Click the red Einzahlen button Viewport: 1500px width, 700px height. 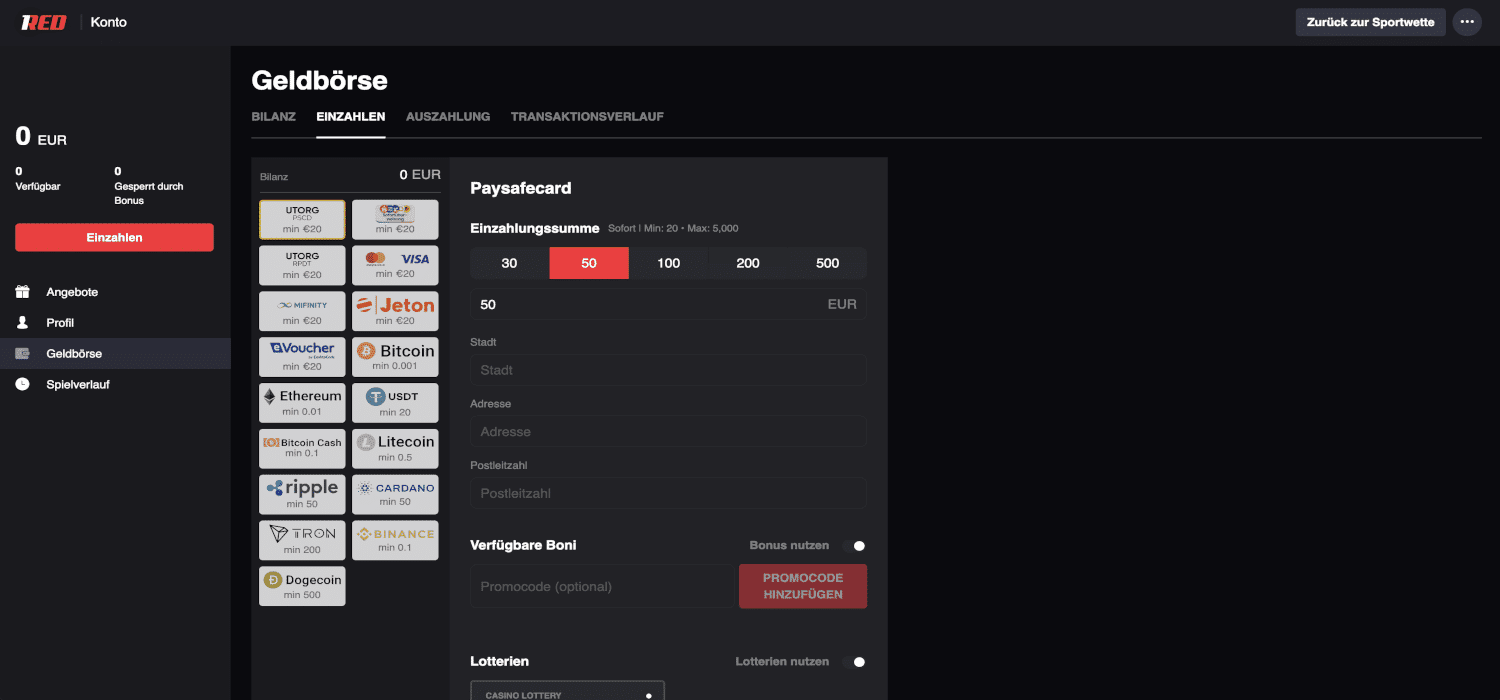pos(114,238)
